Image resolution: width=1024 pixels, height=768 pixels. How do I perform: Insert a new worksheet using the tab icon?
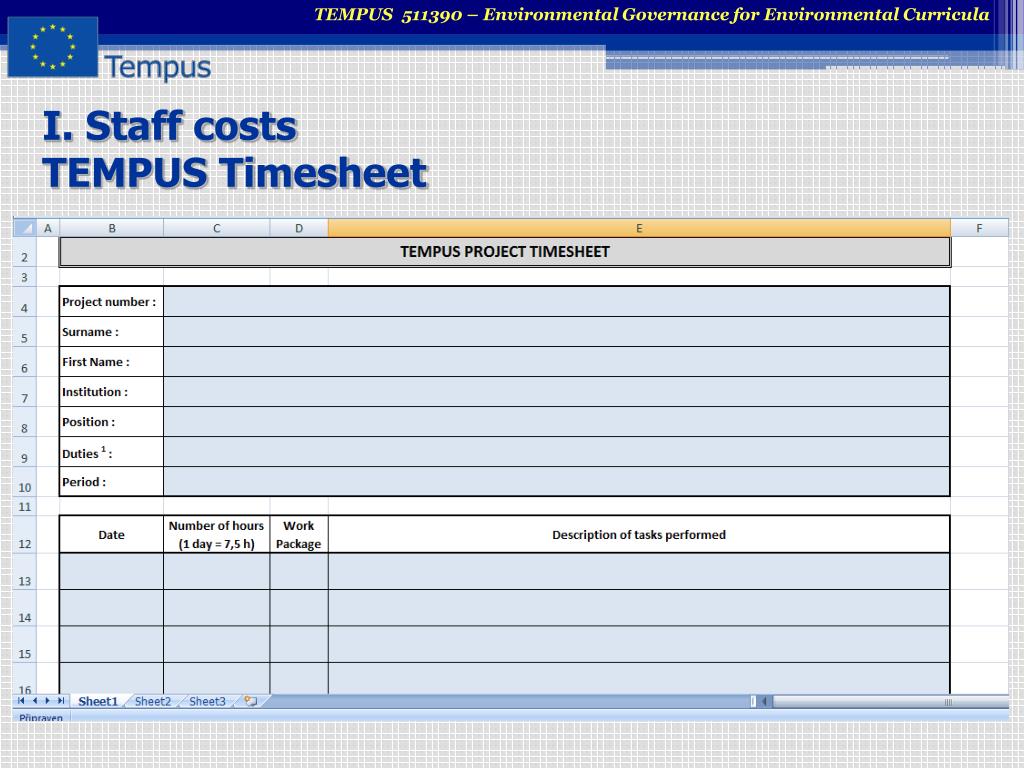pyautogui.click(x=251, y=701)
